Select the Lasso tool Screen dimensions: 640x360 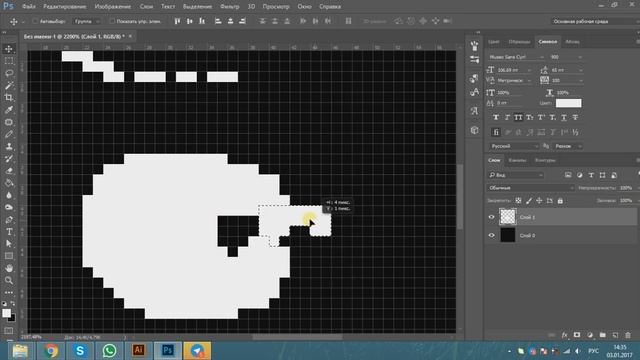9,73
